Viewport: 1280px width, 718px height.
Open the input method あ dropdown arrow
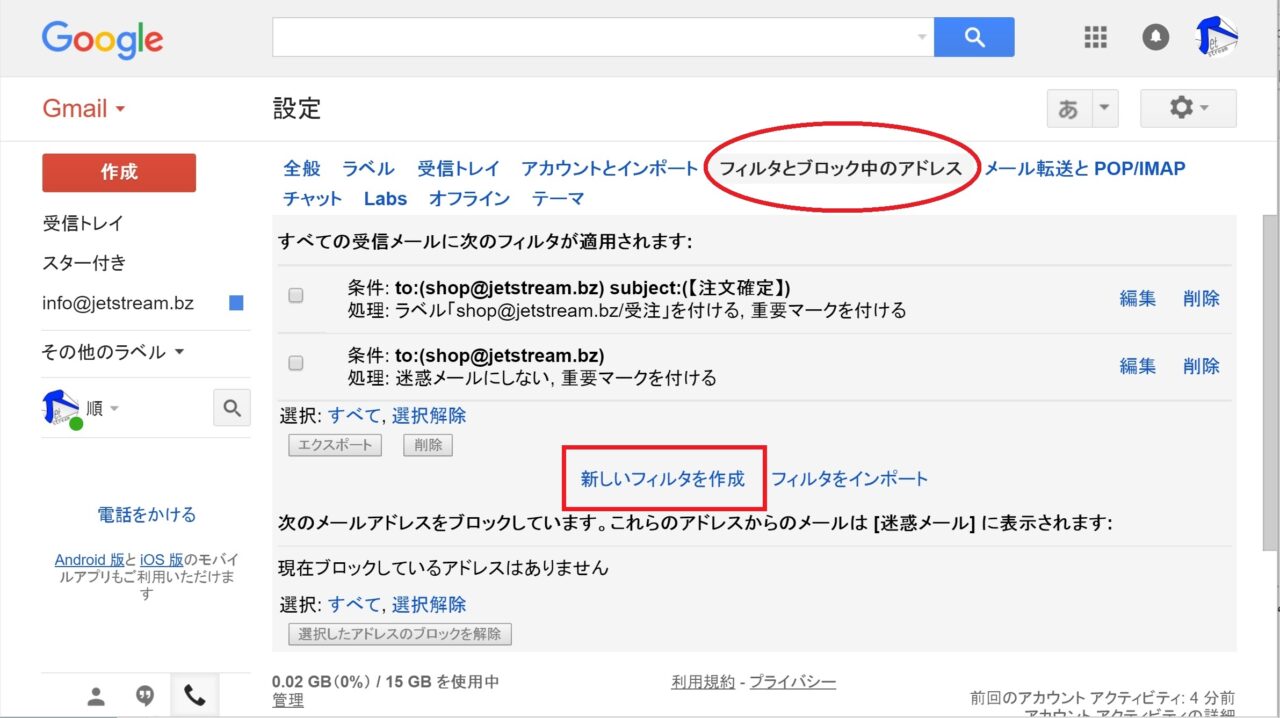(x=1104, y=109)
